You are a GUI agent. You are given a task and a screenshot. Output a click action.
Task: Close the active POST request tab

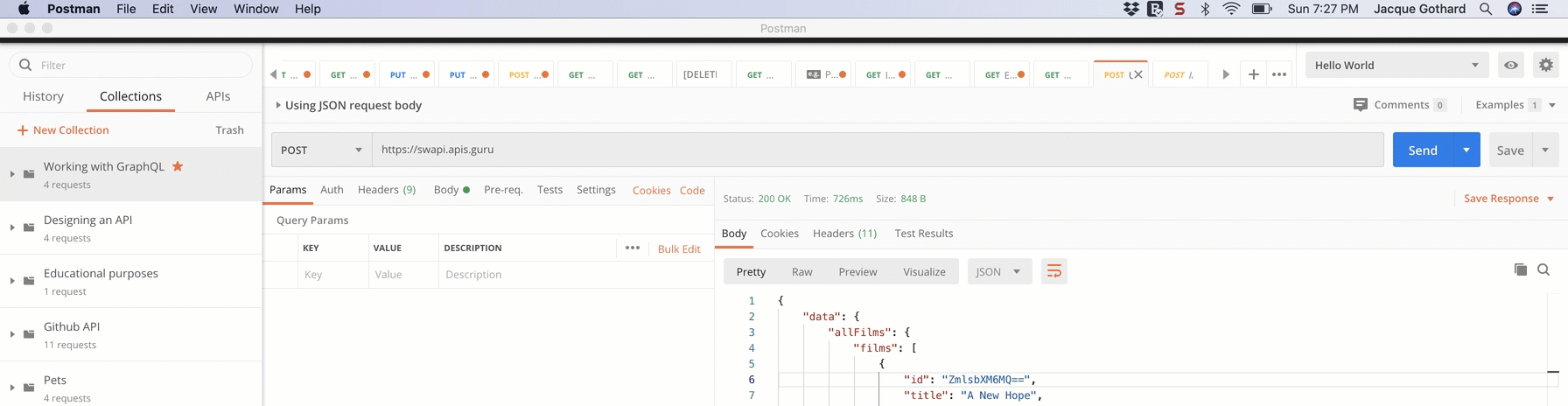(1138, 74)
